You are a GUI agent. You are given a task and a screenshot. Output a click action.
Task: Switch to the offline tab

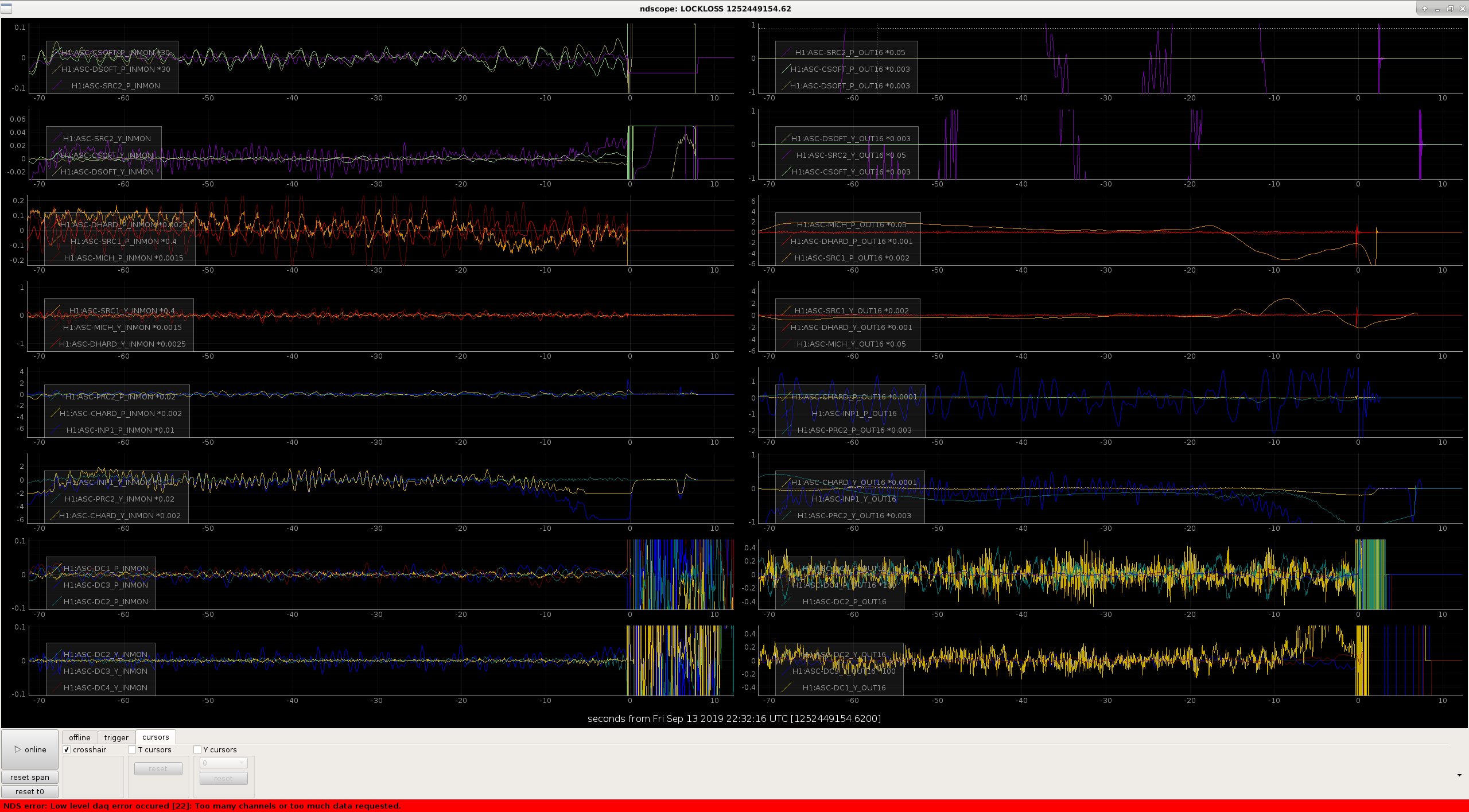point(80,737)
